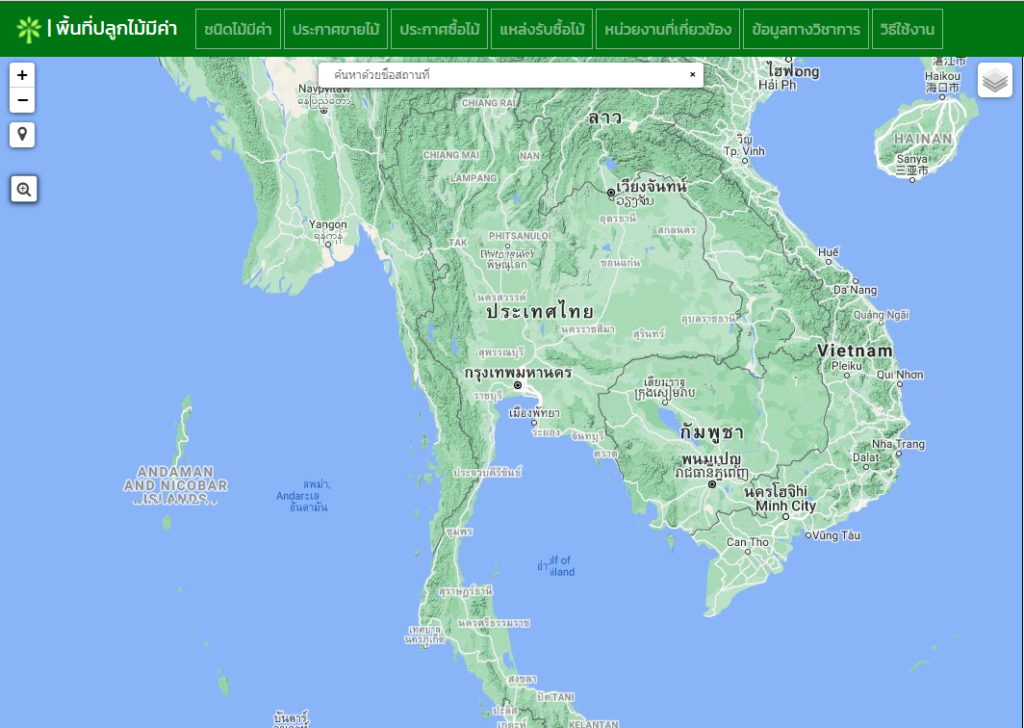Click the Yangon city marker on map
Viewport: 1024px width, 728px height.
(327, 242)
